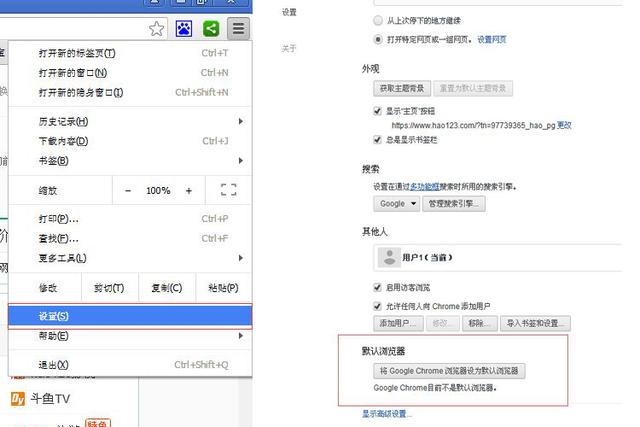Open 下载内容(D) from the menu

[x=130, y=141]
